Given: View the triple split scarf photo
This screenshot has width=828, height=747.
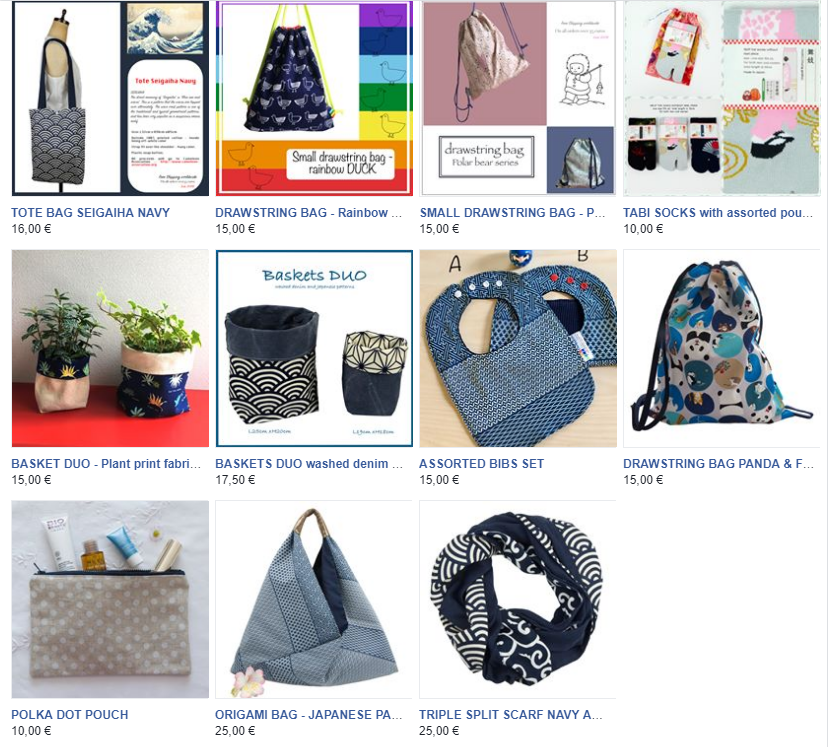Looking at the screenshot, I should [518, 599].
